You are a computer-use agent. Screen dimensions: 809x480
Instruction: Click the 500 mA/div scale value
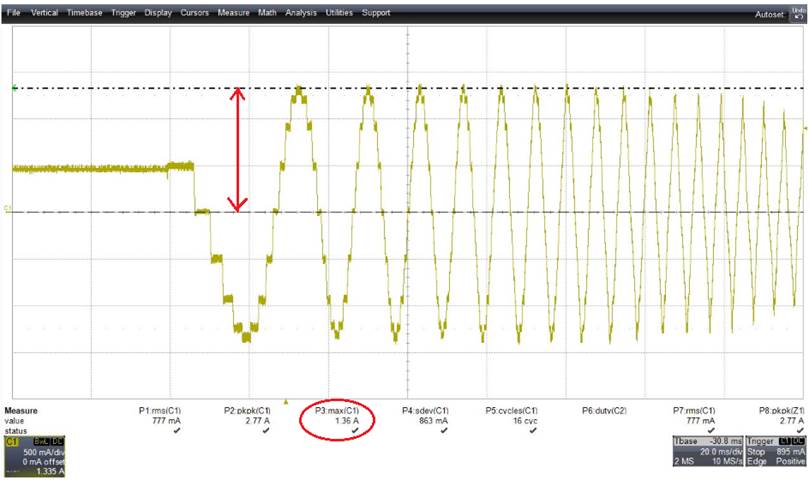click(x=44, y=452)
